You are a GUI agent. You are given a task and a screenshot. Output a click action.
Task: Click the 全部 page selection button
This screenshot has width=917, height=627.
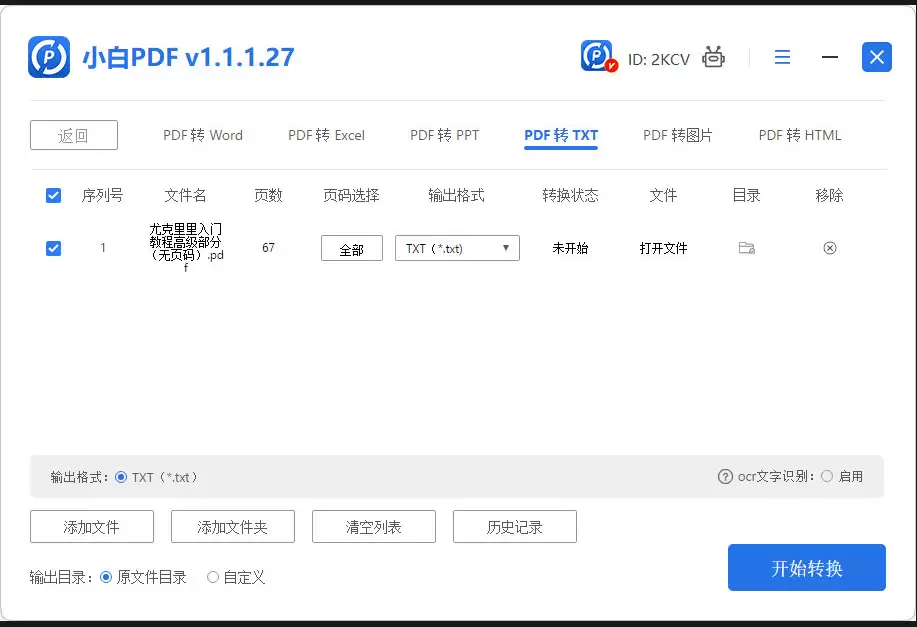pyautogui.click(x=351, y=248)
